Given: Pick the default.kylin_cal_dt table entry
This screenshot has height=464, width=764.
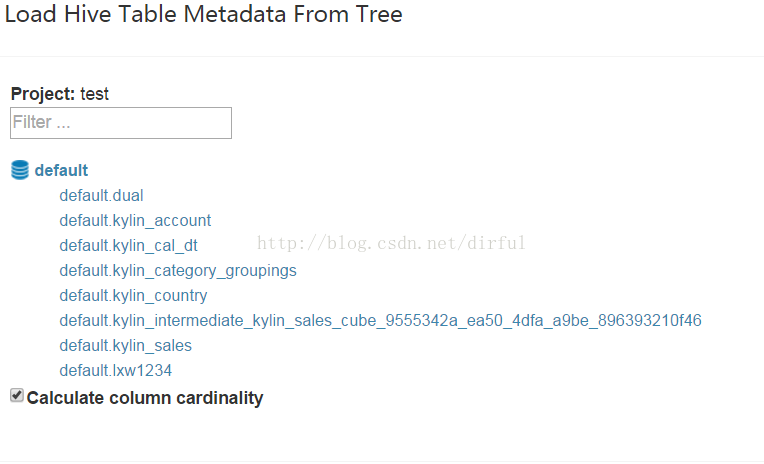Looking at the screenshot, I should (x=128, y=246).
